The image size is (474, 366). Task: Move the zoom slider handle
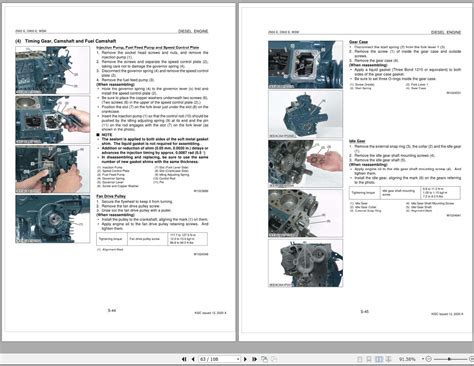click(x=449, y=359)
